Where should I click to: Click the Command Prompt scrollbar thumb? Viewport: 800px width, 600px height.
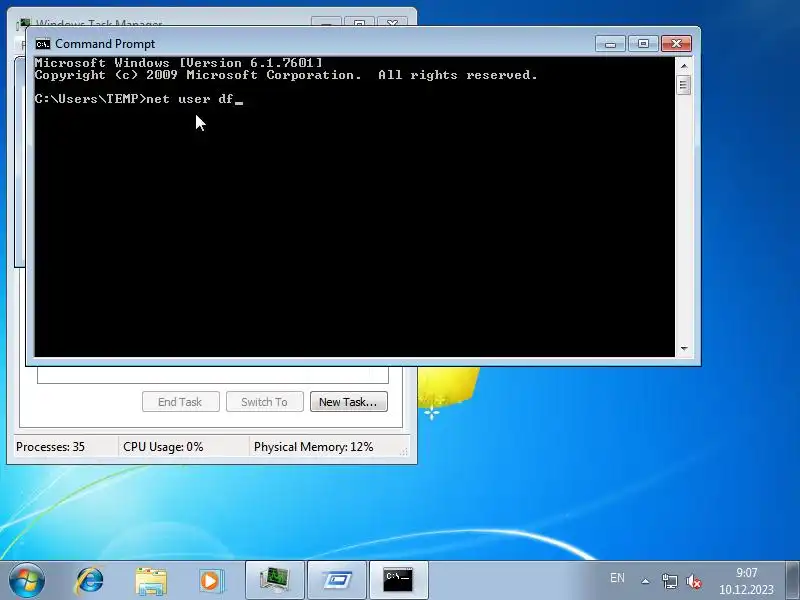[x=684, y=85]
